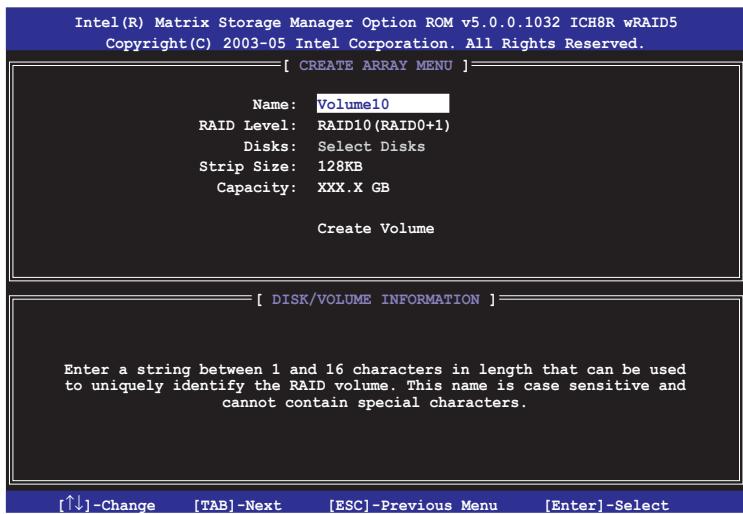The image size is (743, 514).
Task: Click the Intel Matrix Storage Manager title line
Action: pyautogui.click(x=376, y=22)
